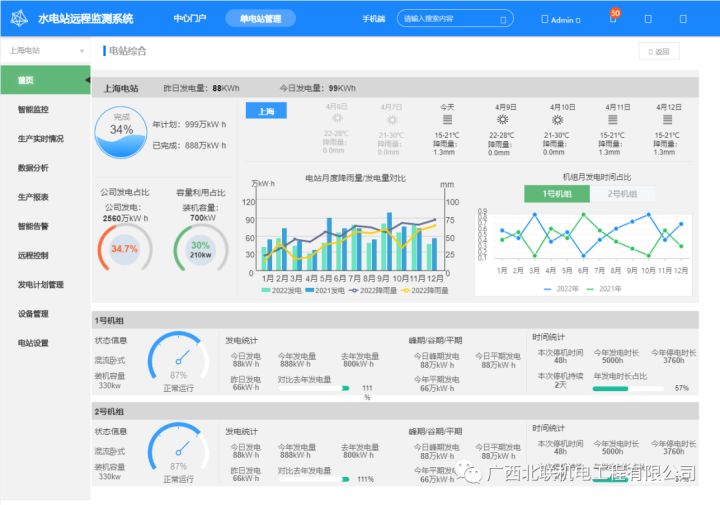Open the Admin user dropdown
Viewport: 720px width, 505px height.
559,19
